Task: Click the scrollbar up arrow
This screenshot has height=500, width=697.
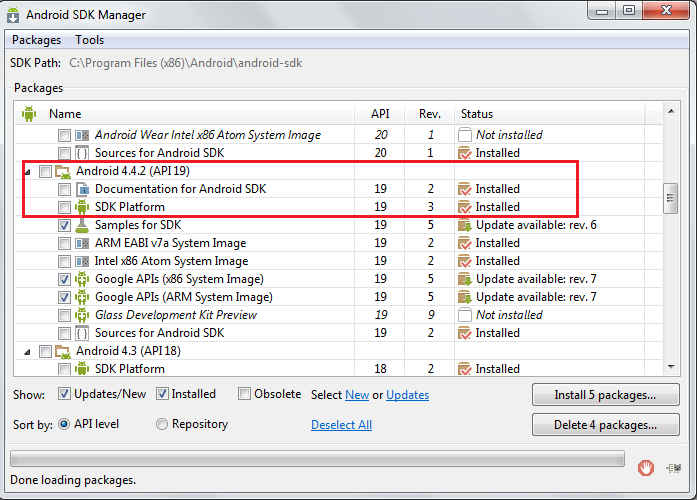Action: click(x=671, y=111)
